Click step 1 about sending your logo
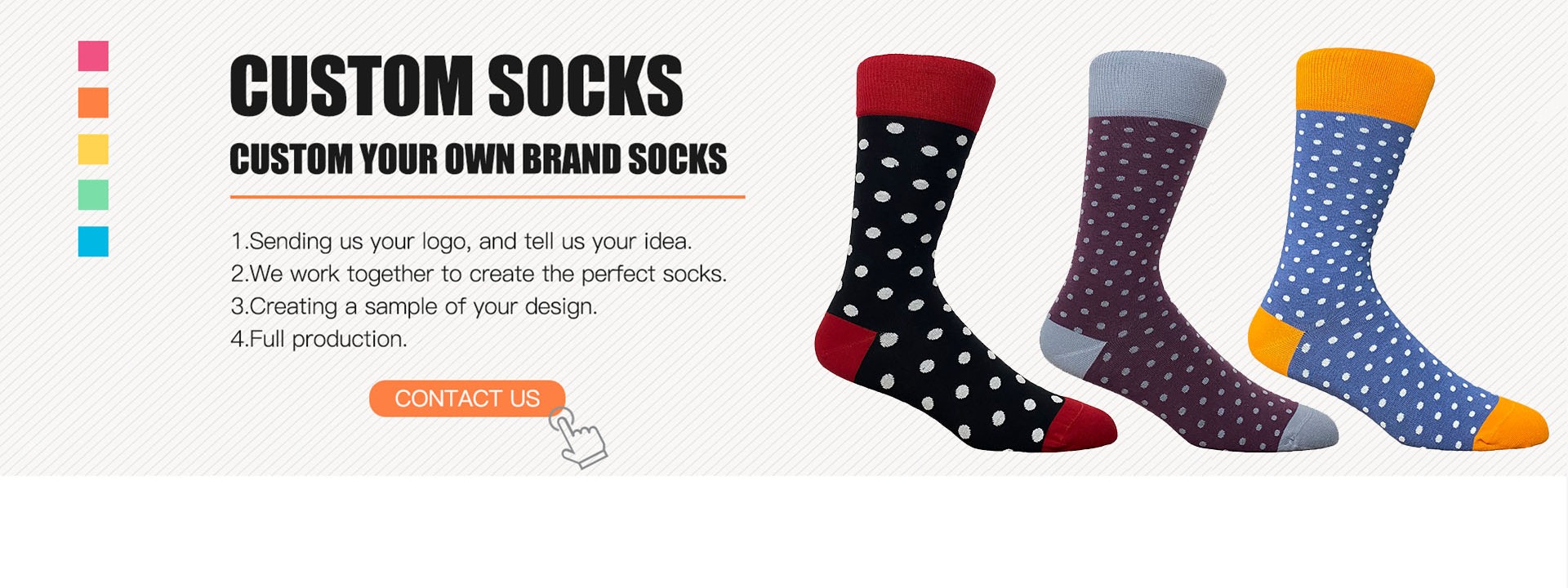 [x=461, y=242]
